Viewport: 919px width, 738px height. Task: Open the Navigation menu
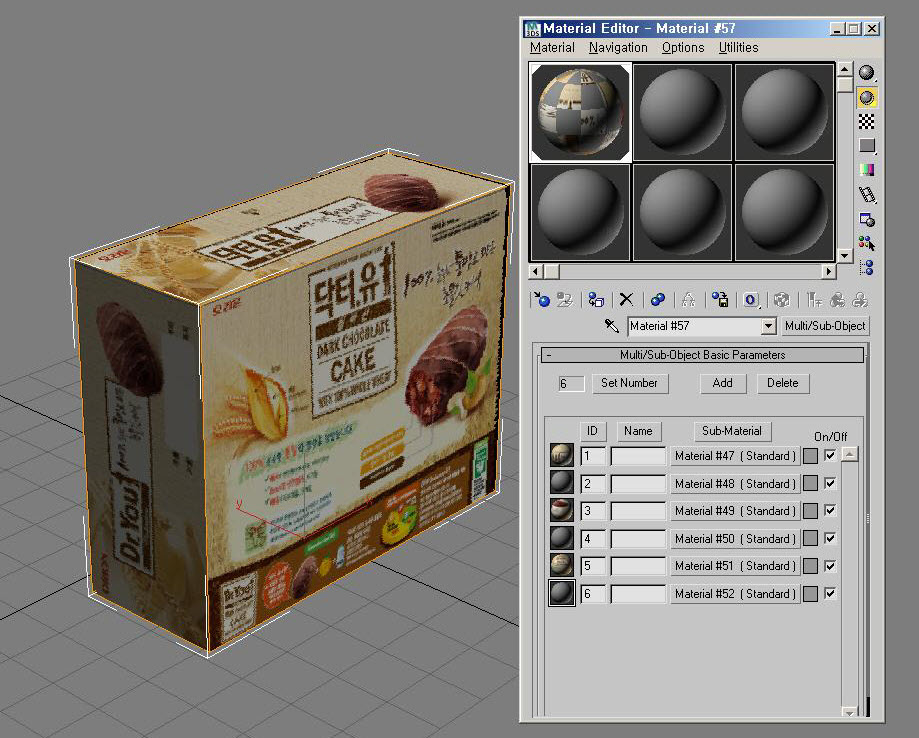(618, 47)
